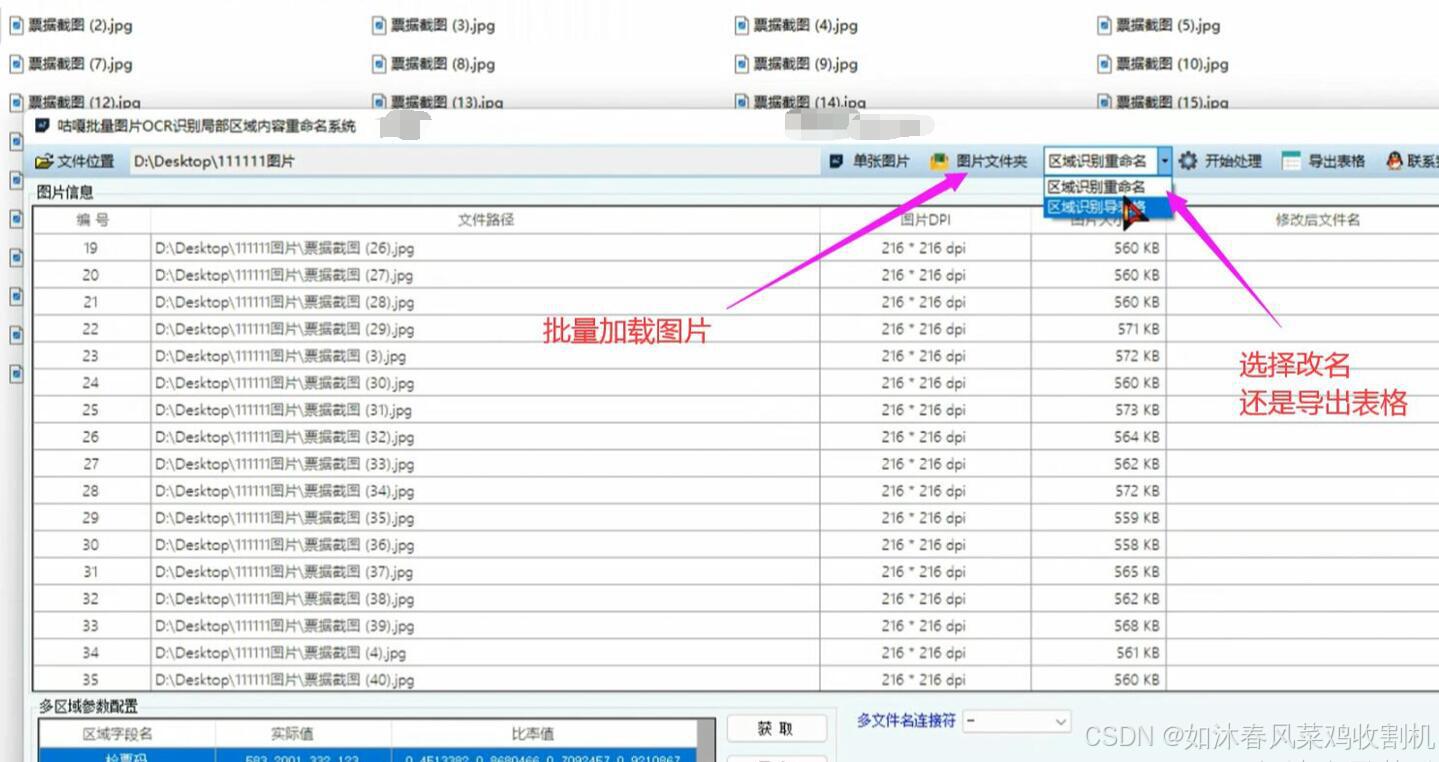This screenshot has height=762, width=1439.
Task: Select row with 票据截图 (31).jpg path
Action: tap(736, 410)
